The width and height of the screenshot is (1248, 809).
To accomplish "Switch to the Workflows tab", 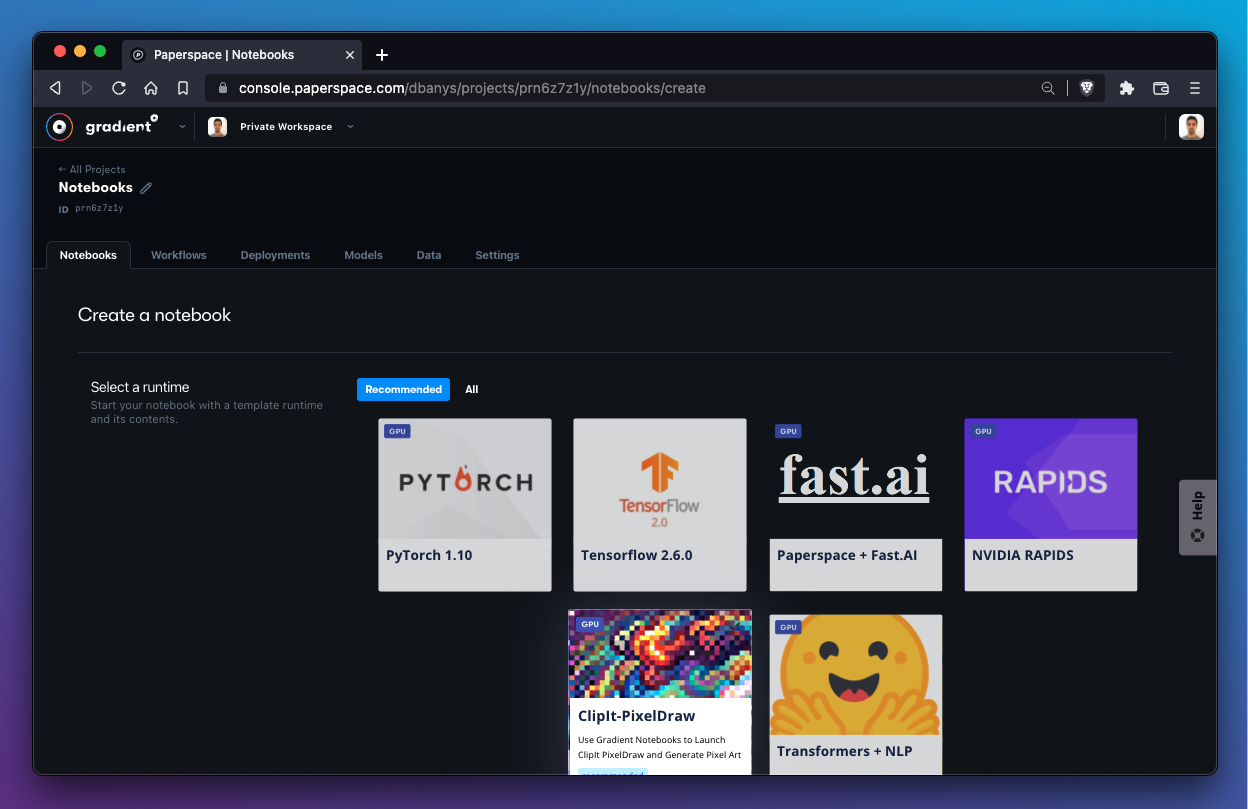I will point(179,255).
